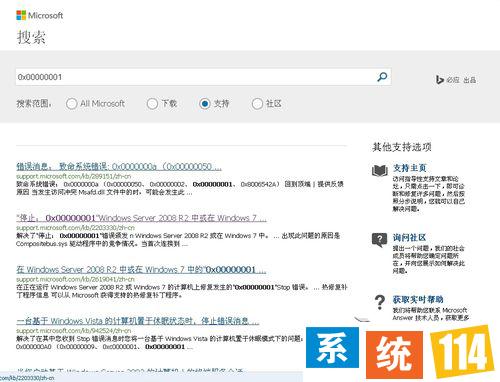
Task: Open result 在 Windows Server 2008 R2 中或在 Windows 7
Action: click(141, 269)
